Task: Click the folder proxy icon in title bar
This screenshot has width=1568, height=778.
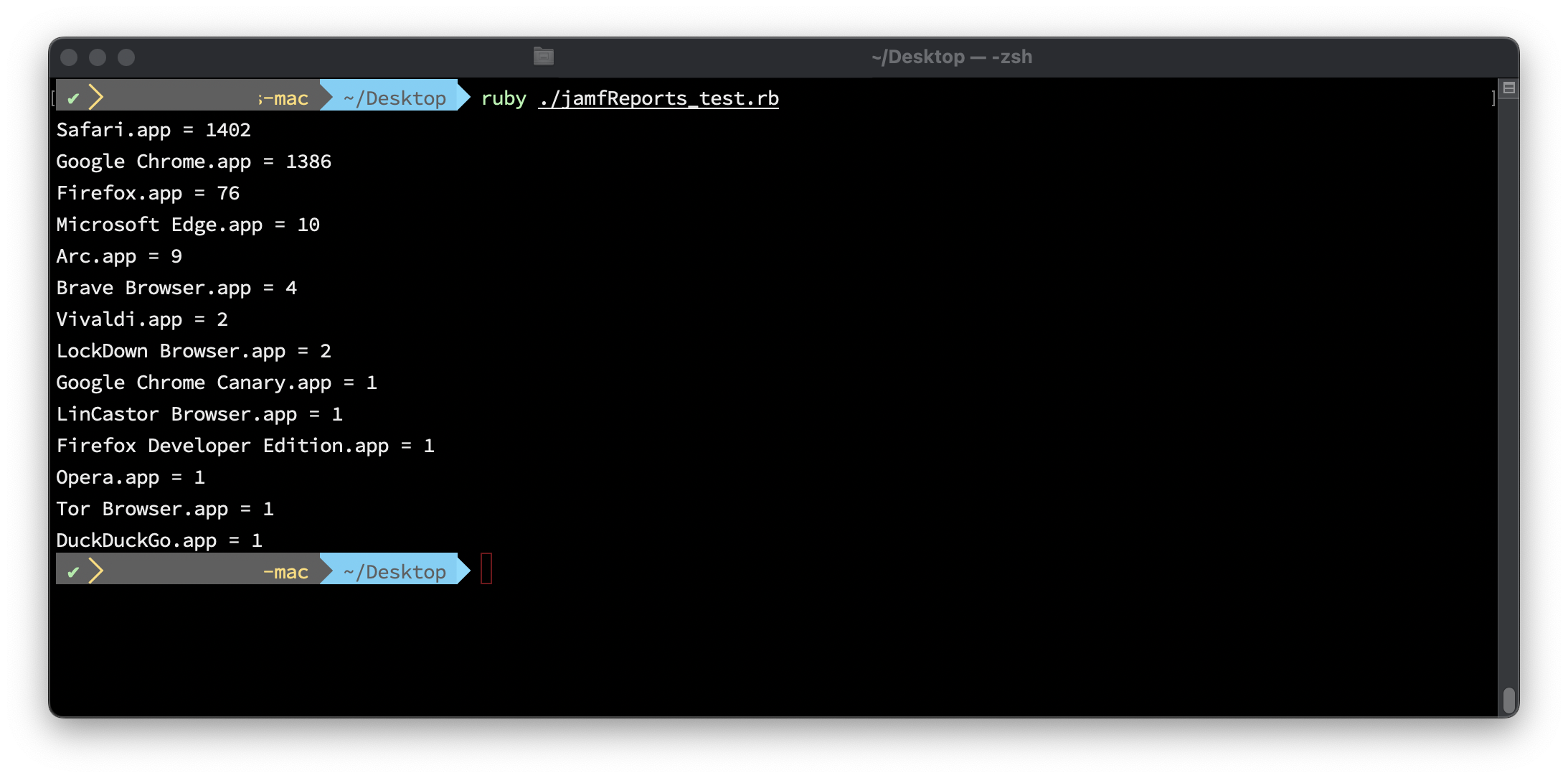Action: click(544, 56)
